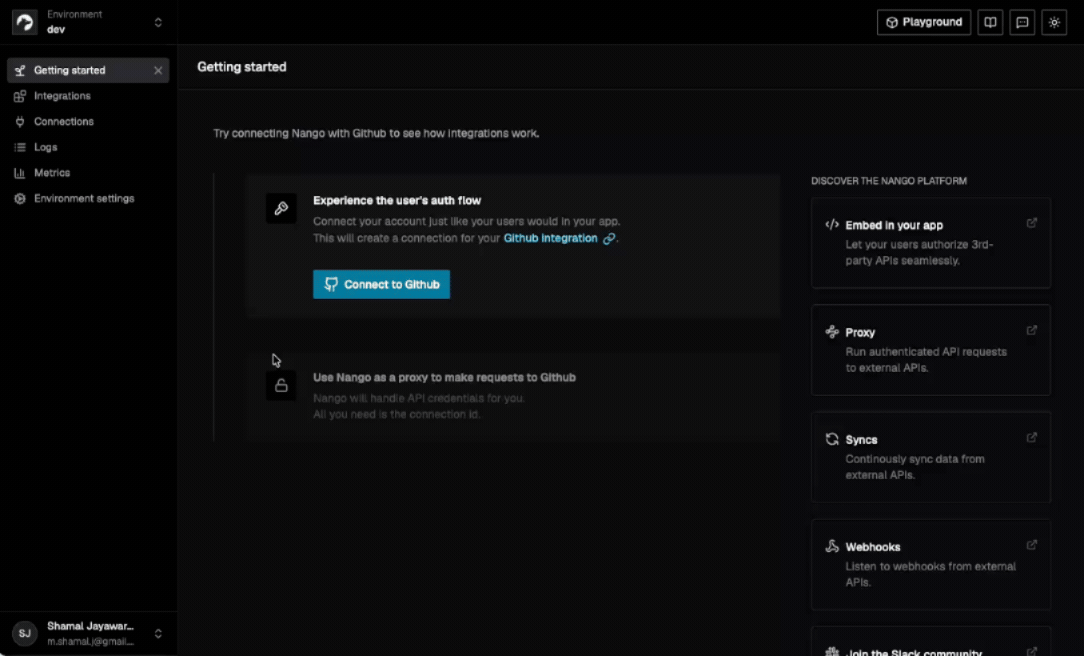Open Embed in your app external link icon
Viewport: 1084px width, 656px height.
[x=1031, y=223]
